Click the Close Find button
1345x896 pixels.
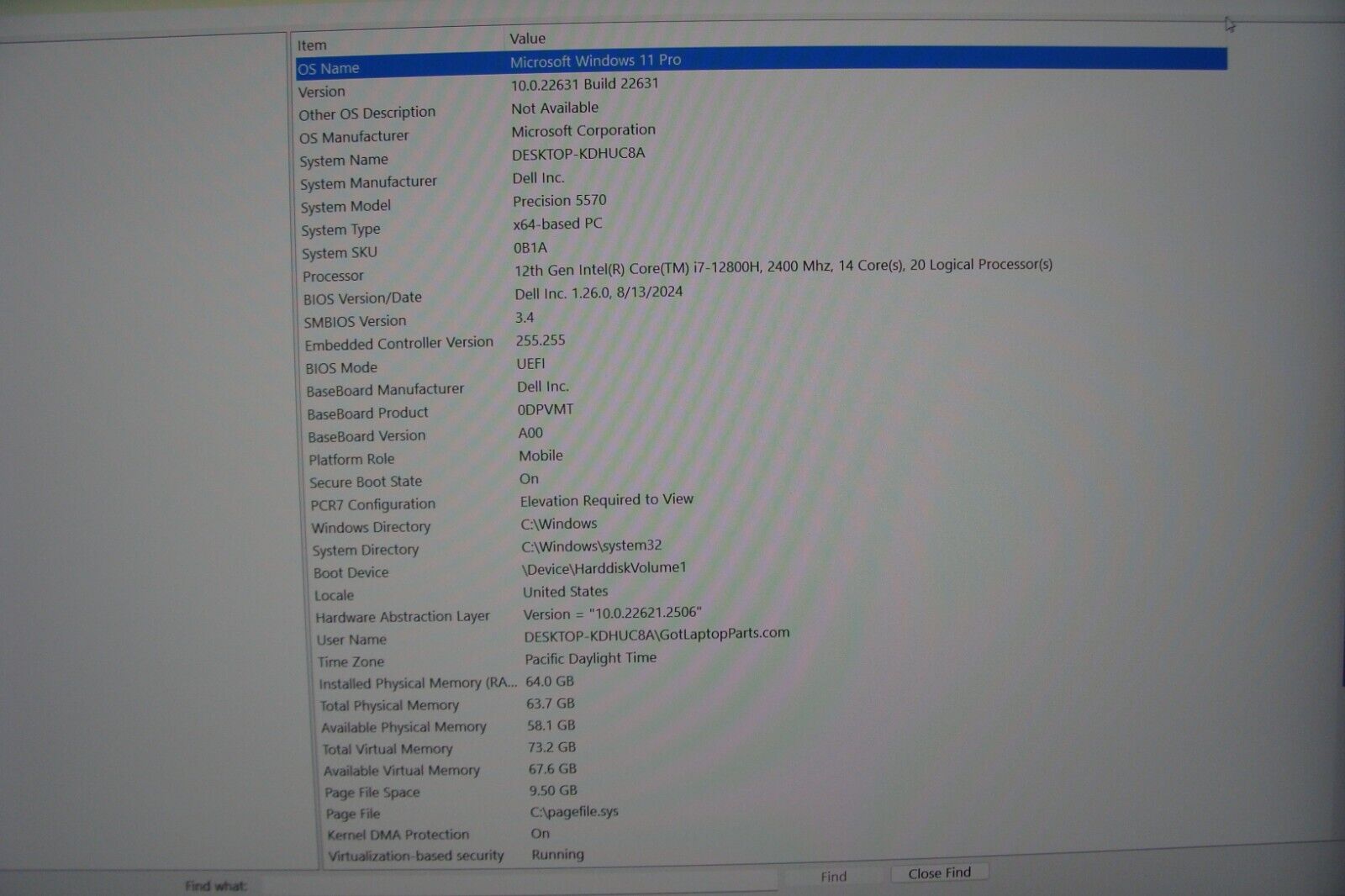(x=939, y=872)
